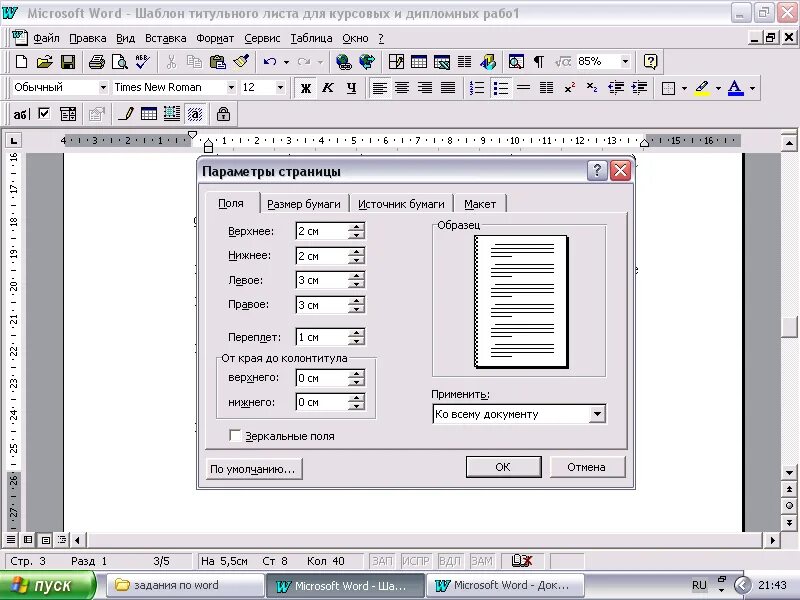Open the Обычный style dropdown
This screenshot has height=600, width=800.
(x=103, y=88)
